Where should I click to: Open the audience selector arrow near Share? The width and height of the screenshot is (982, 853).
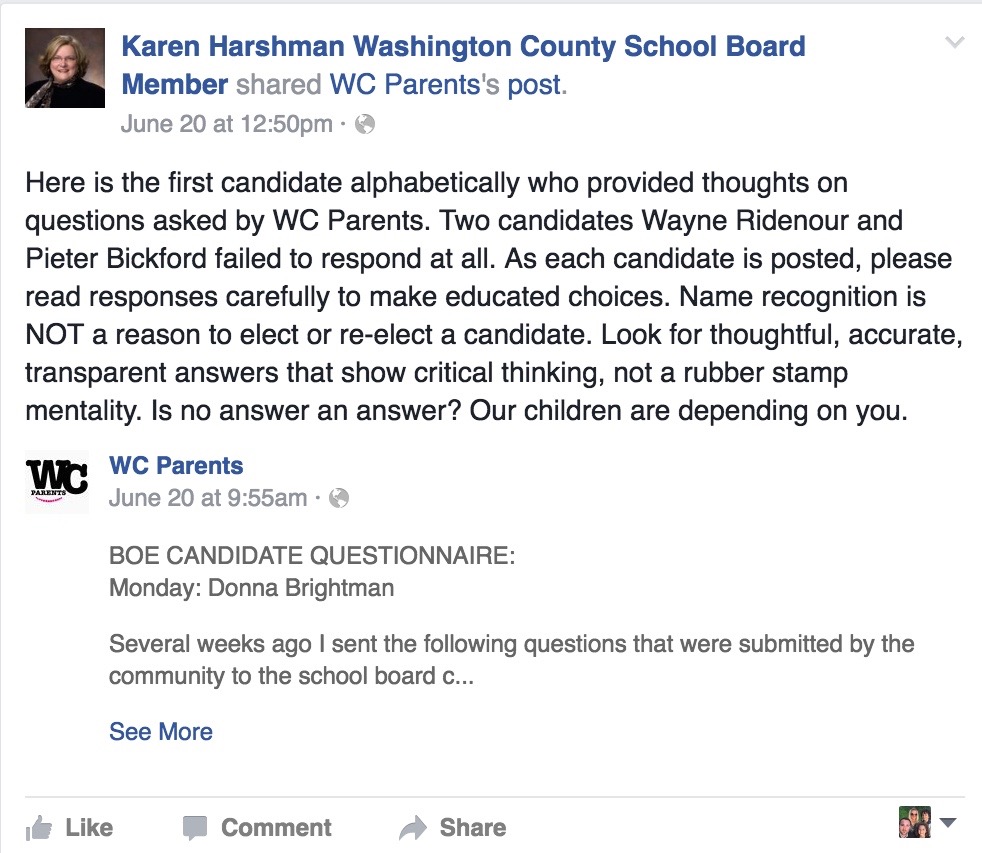(x=948, y=822)
